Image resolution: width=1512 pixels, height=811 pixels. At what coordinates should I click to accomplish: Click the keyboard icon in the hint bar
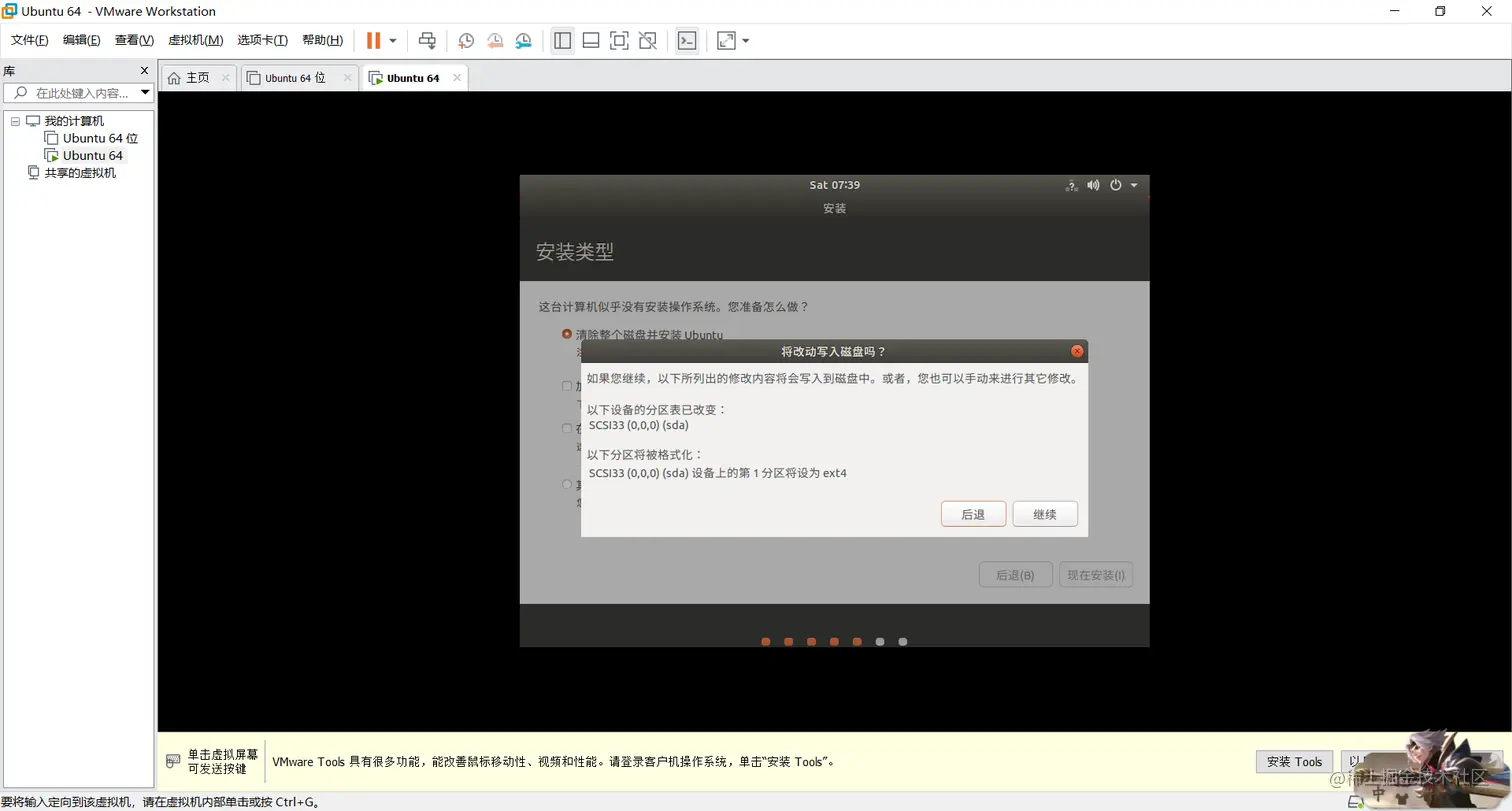point(174,761)
